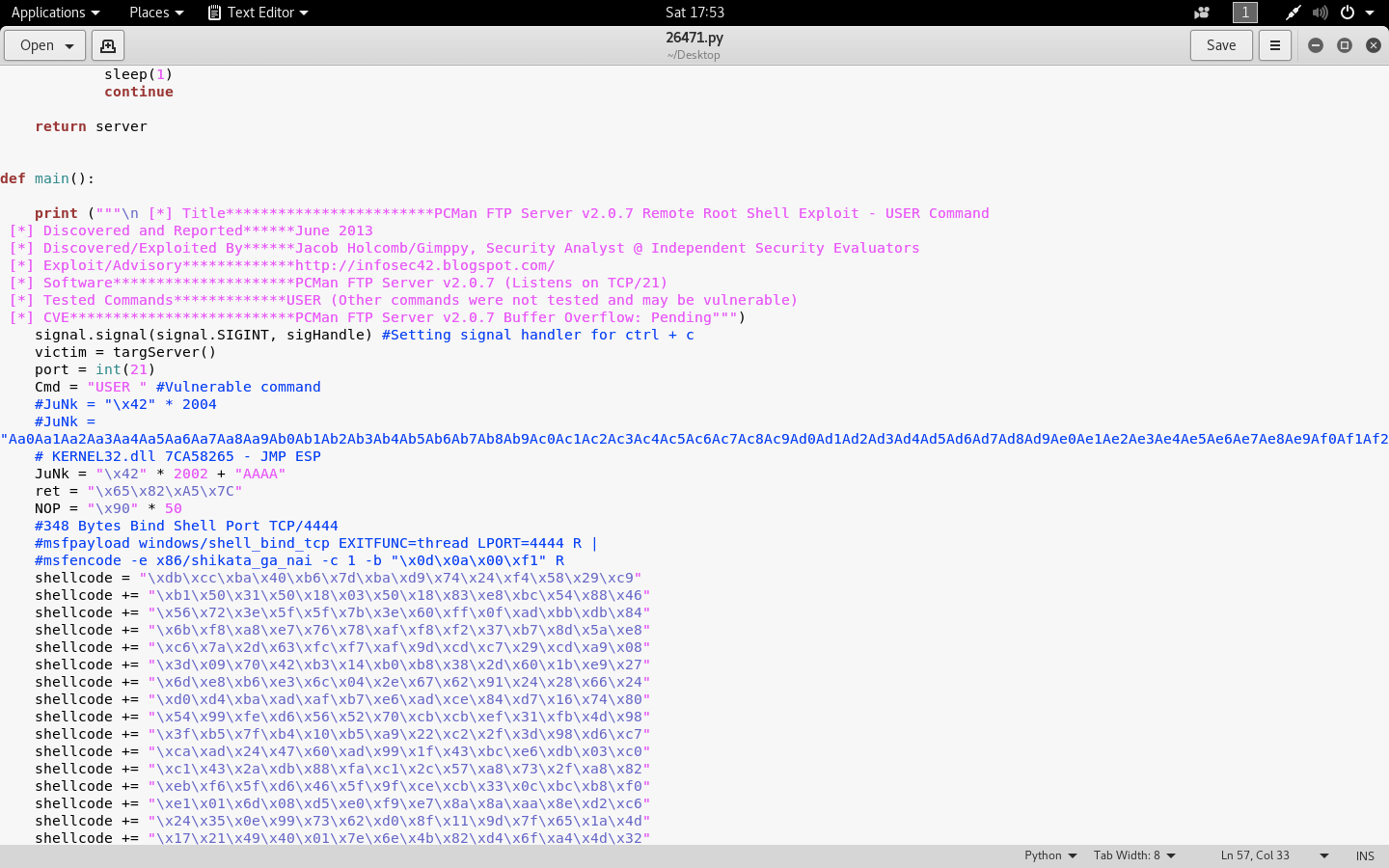Viewport: 1389px width, 868px height.
Task: Close the 26471.py editor window
Action: click(1374, 45)
